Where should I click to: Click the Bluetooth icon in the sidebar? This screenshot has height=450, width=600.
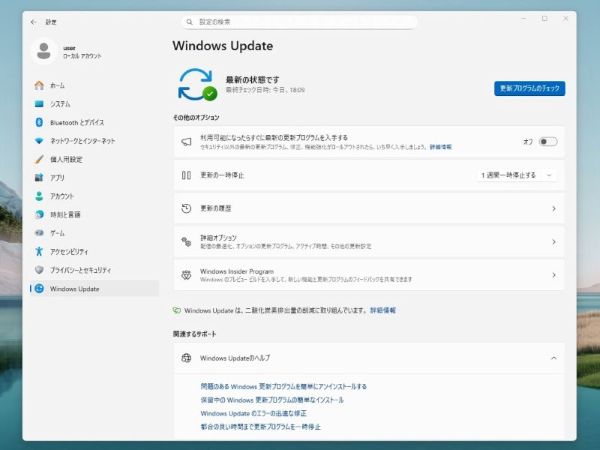(39, 122)
